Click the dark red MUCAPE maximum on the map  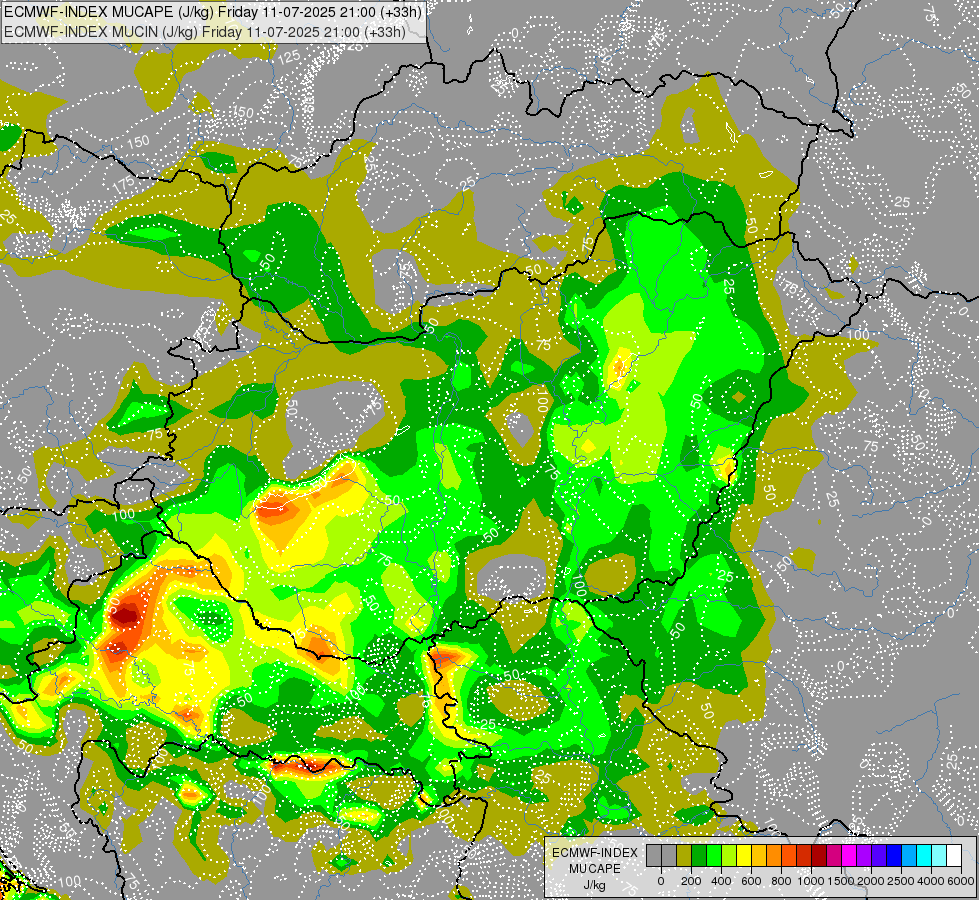point(125,615)
